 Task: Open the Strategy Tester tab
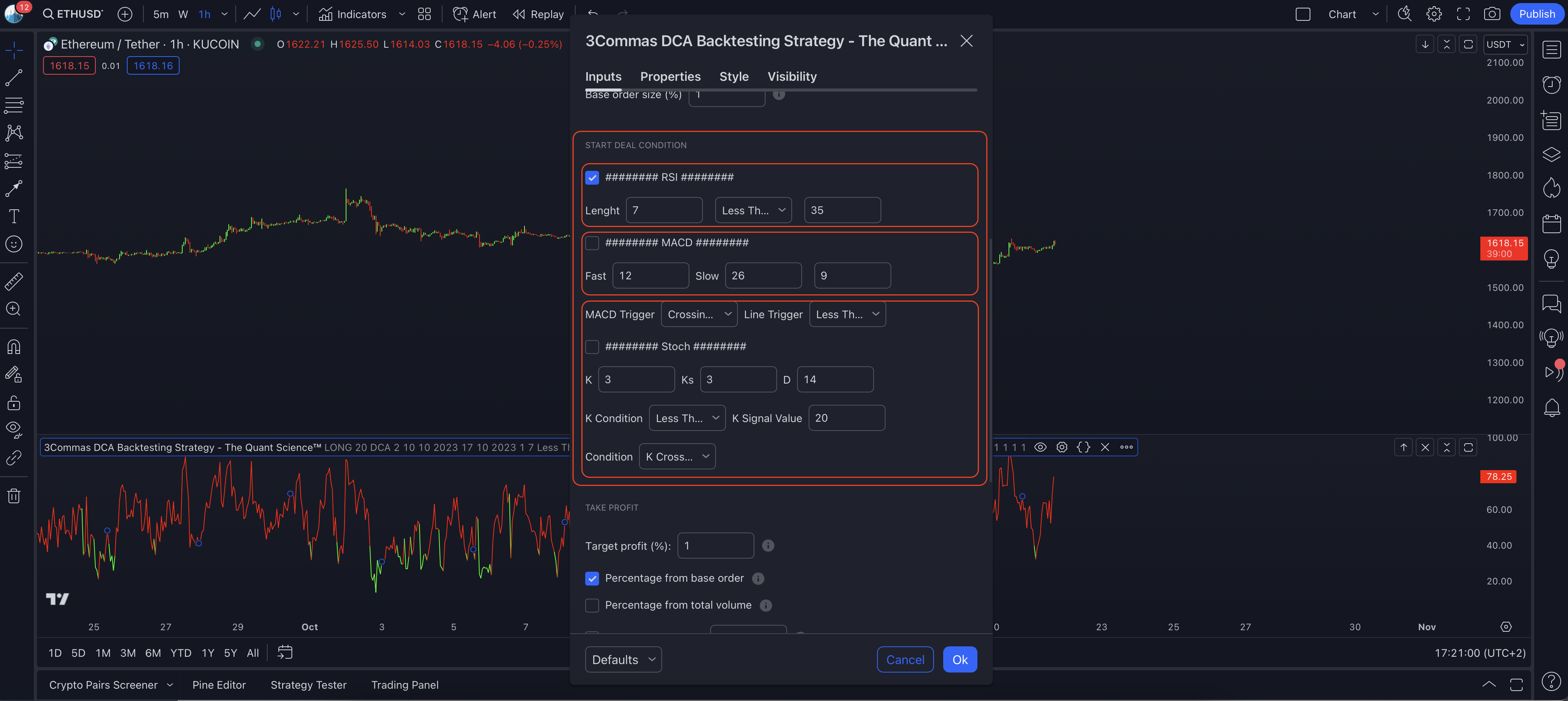point(308,684)
